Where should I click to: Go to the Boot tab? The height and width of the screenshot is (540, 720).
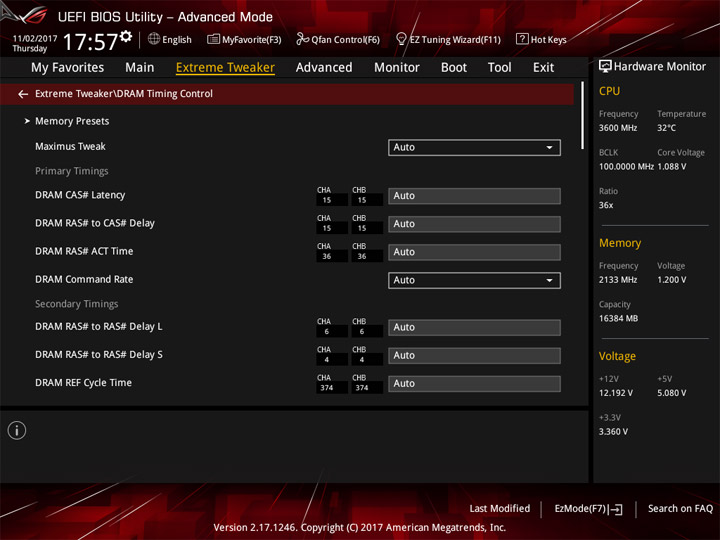(x=454, y=68)
